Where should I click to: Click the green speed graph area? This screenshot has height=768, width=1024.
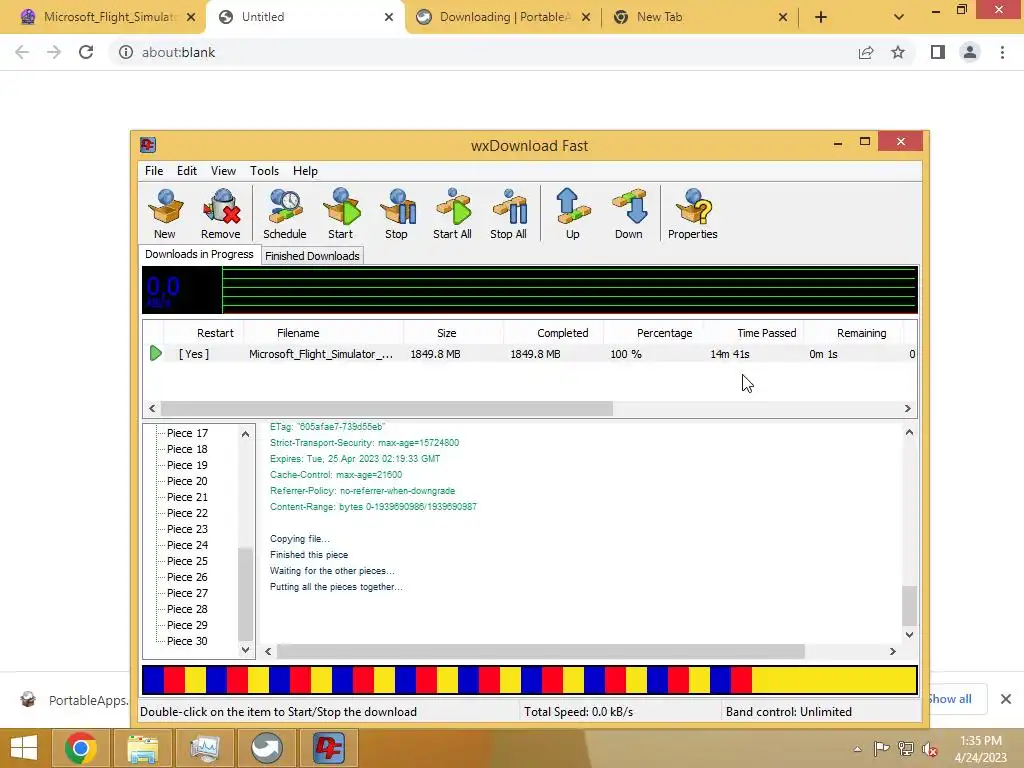[569, 289]
